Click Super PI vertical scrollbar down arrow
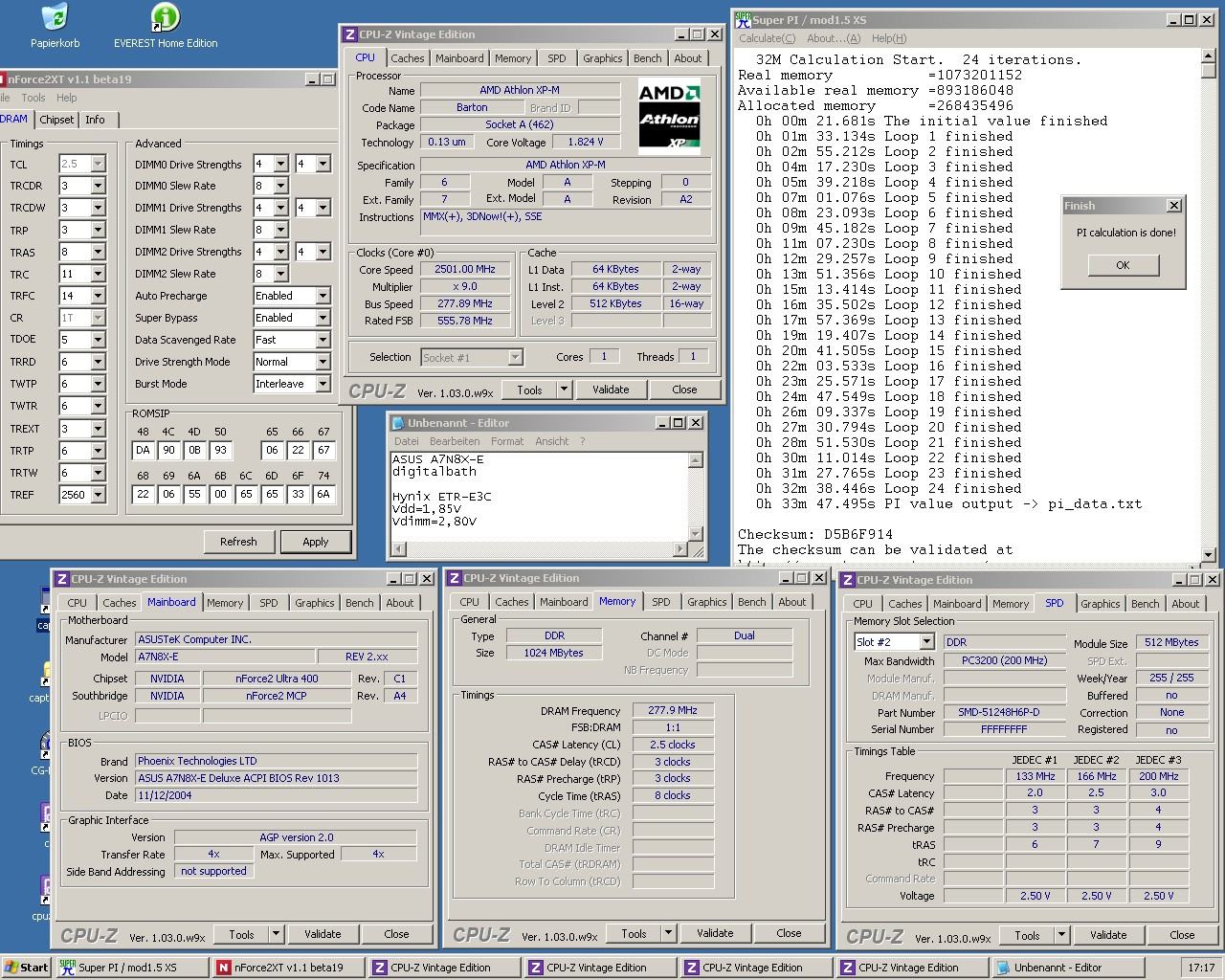This screenshot has height=980, width=1225. 1208,554
